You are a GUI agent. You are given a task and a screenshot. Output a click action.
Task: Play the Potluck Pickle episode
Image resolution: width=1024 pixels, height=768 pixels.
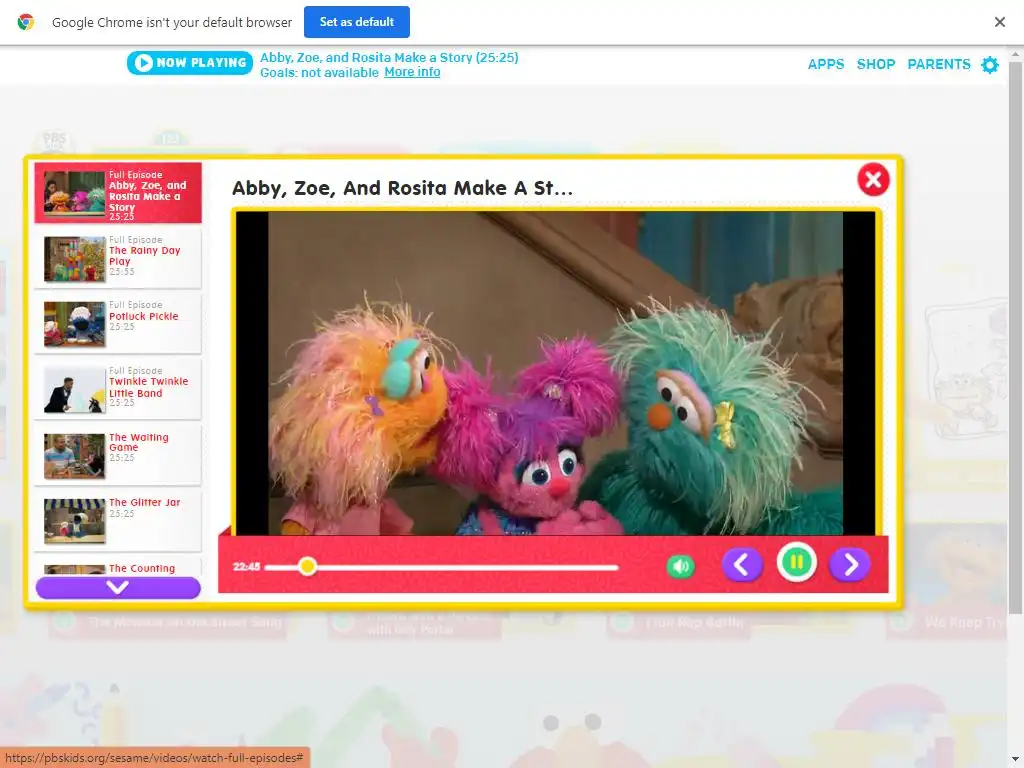pyautogui.click(x=118, y=323)
